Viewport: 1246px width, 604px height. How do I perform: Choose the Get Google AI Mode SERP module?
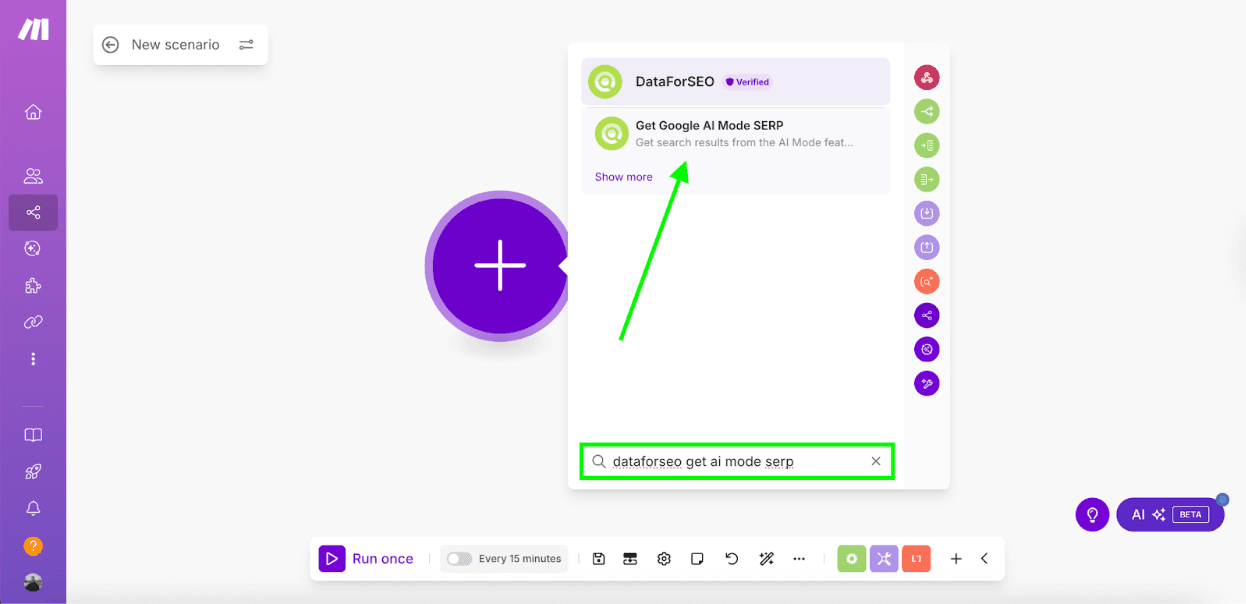point(735,133)
